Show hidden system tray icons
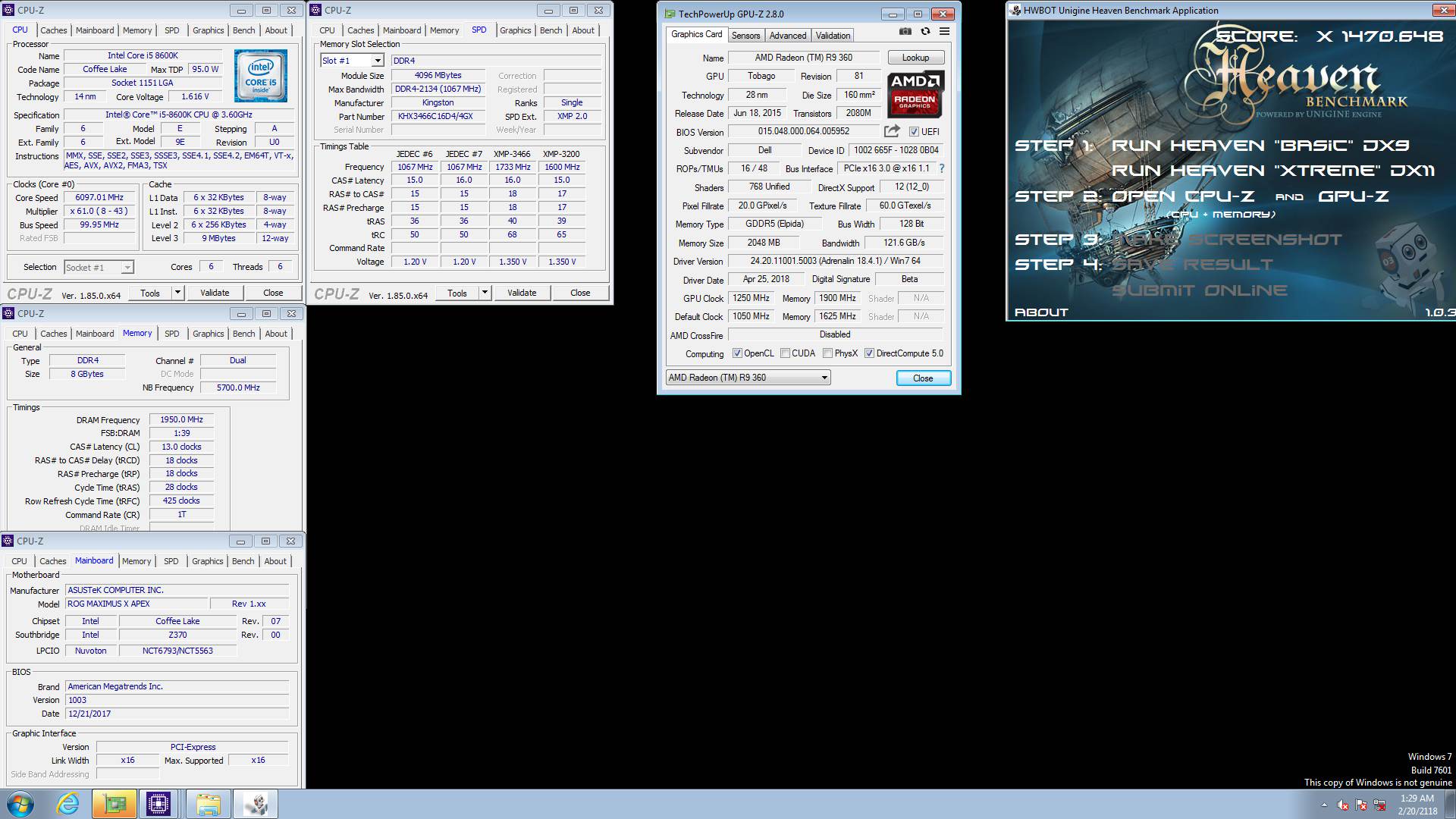Viewport: 1456px width, 819px height. 1324,805
